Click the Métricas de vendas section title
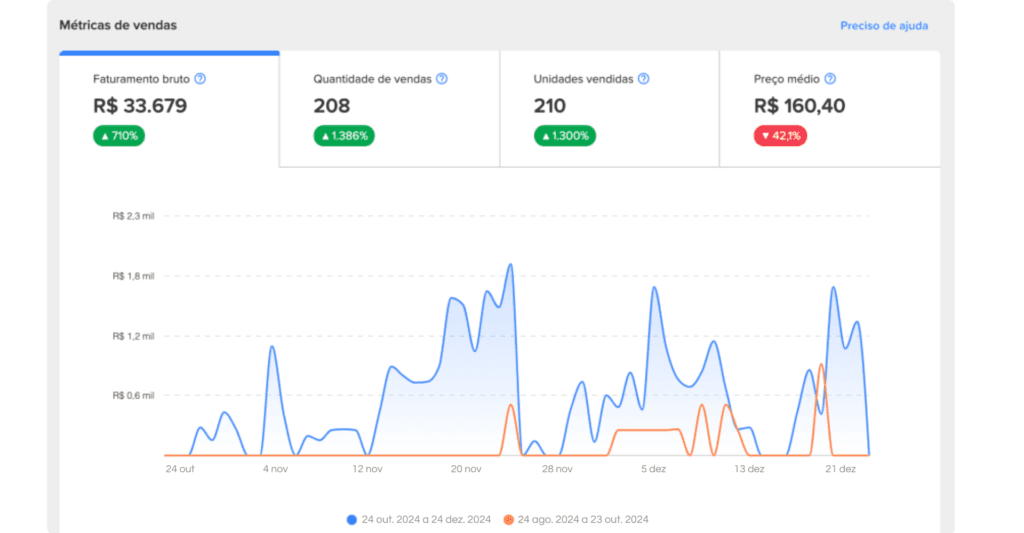 point(118,25)
